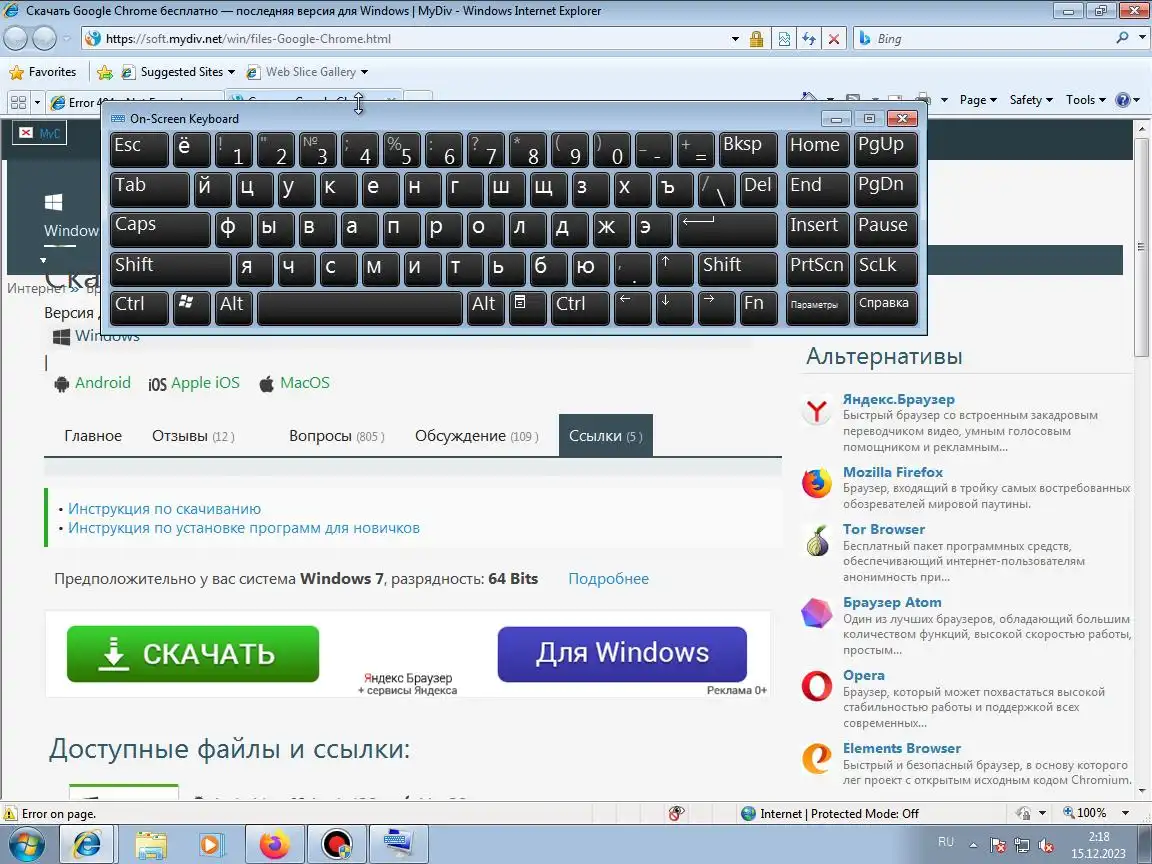Viewport: 1152px width, 864px height.
Task: Click the down arrow key on keyboard
Action: [x=674, y=307]
